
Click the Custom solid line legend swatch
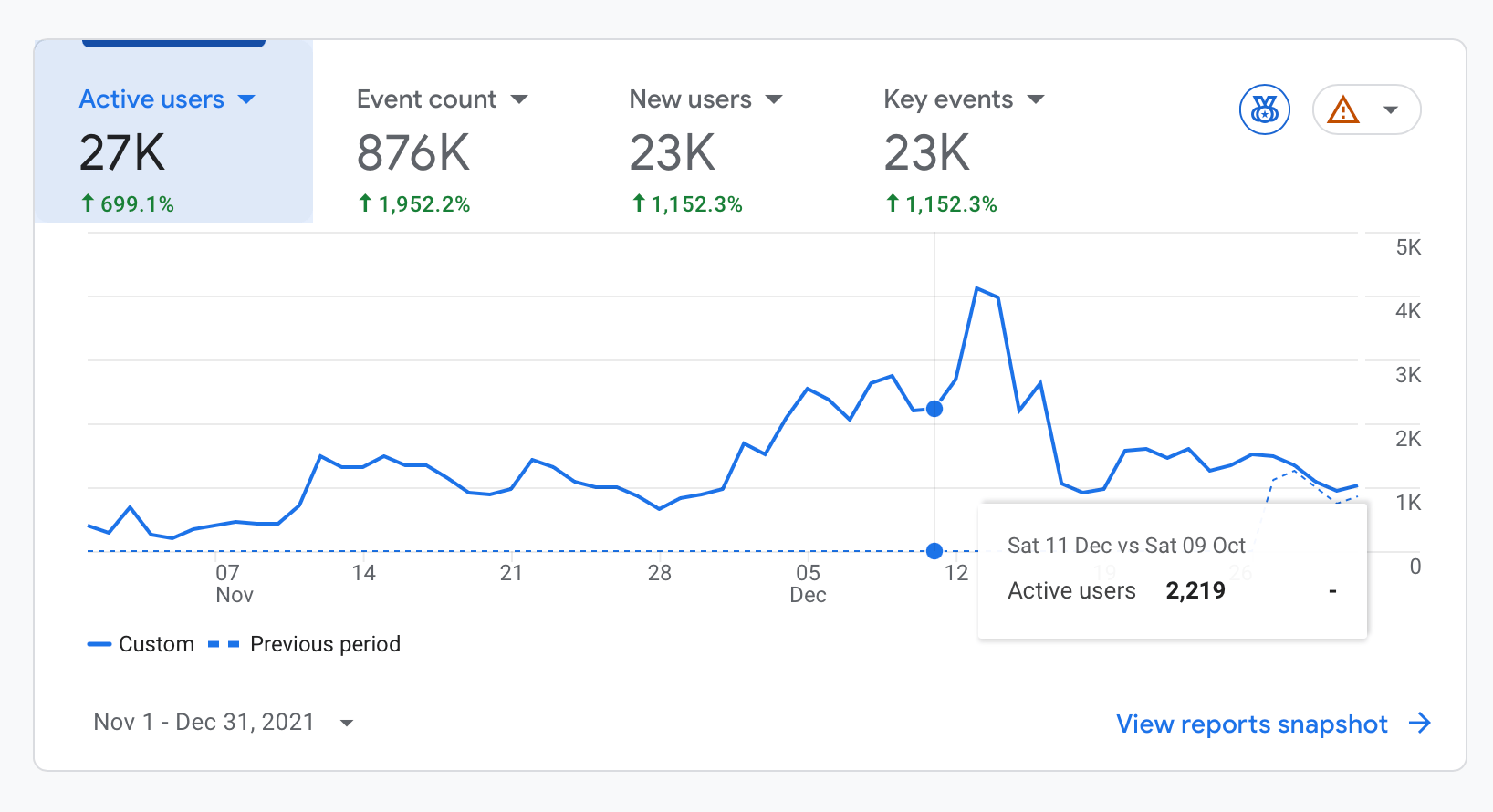pos(99,644)
